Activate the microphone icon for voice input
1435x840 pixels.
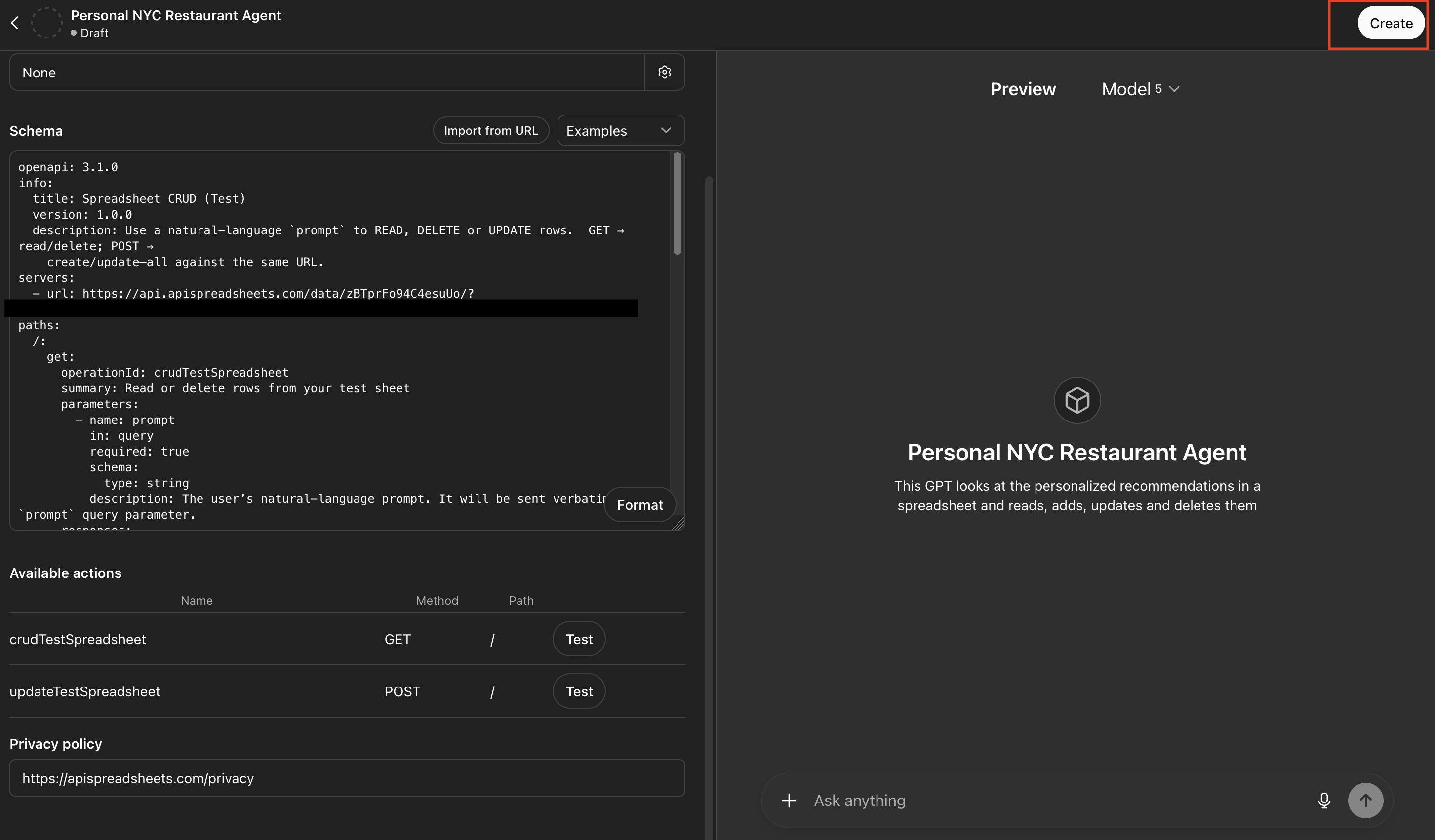[1324, 800]
